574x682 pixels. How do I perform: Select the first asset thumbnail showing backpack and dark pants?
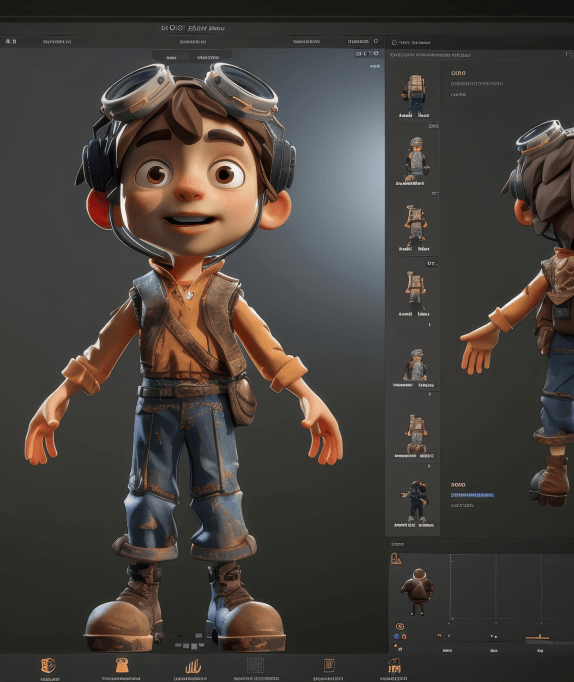pos(414,94)
